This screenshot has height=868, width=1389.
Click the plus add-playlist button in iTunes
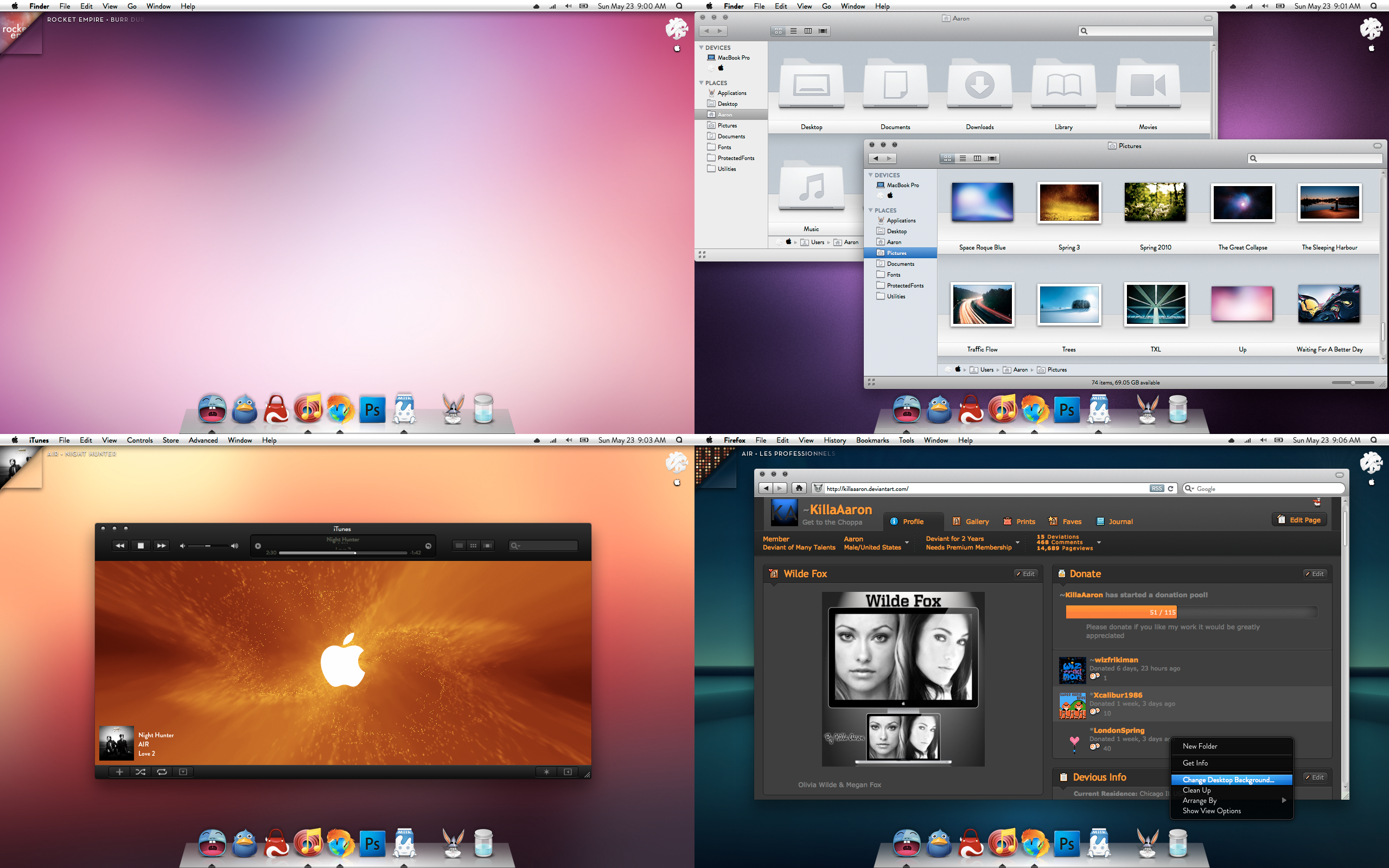point(119,771)
